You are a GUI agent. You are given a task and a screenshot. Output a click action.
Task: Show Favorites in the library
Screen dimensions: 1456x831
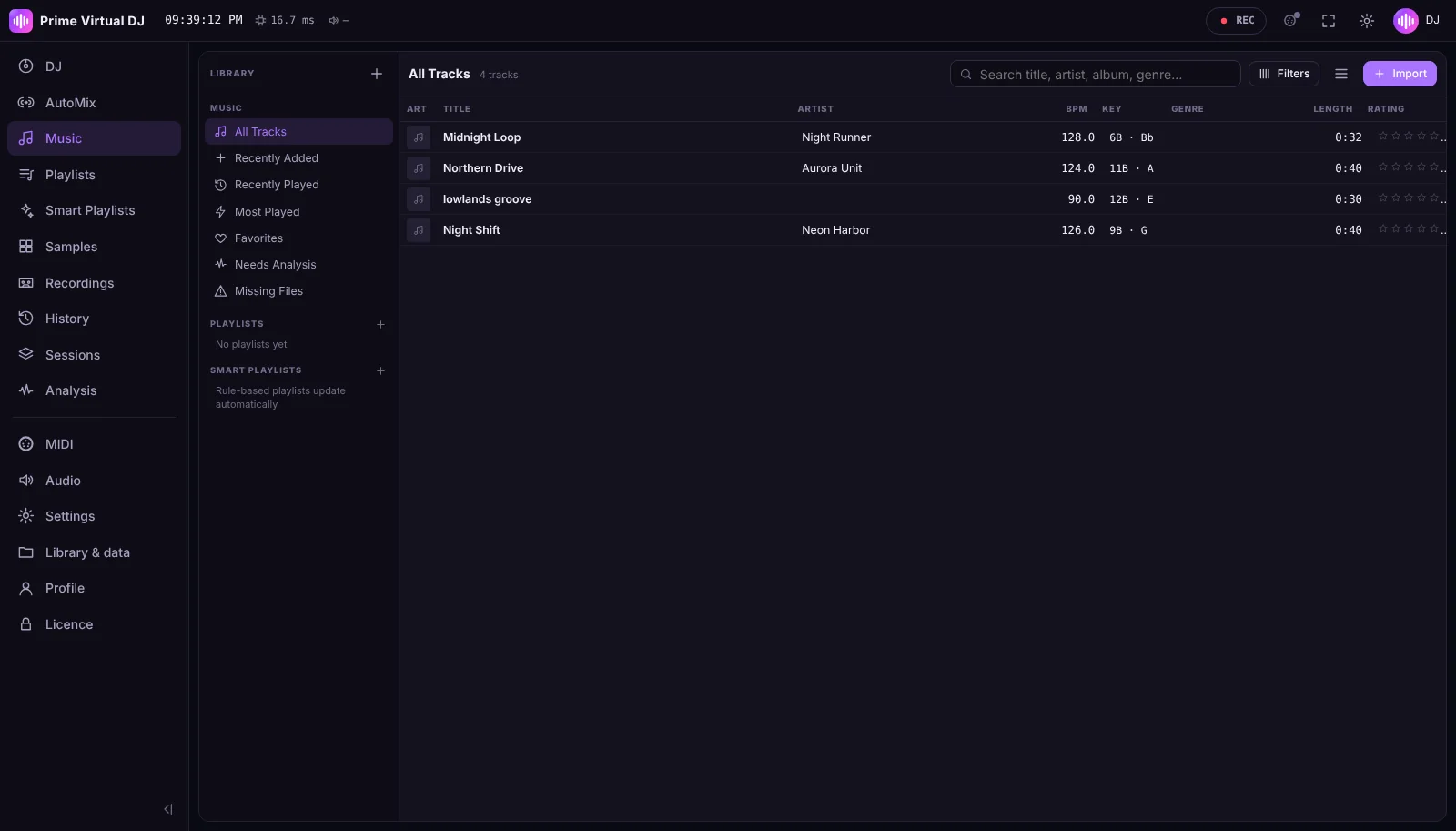(x=298, y=238)
